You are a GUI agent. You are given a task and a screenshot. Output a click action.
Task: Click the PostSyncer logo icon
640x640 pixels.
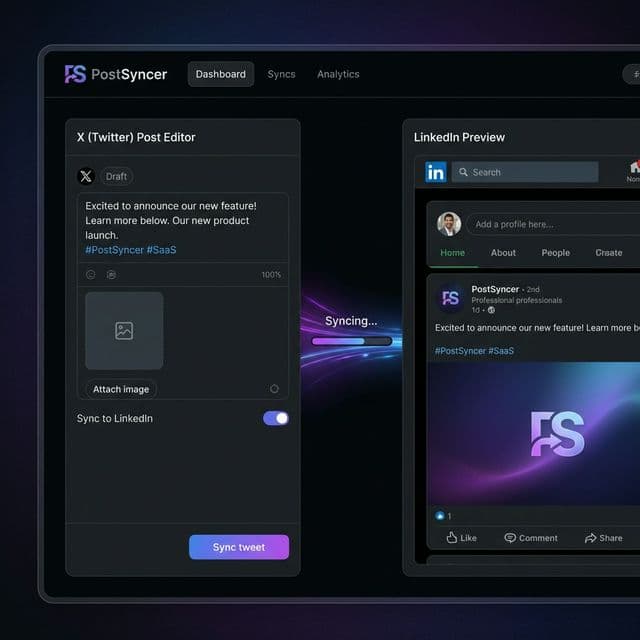tap(76, 74)
